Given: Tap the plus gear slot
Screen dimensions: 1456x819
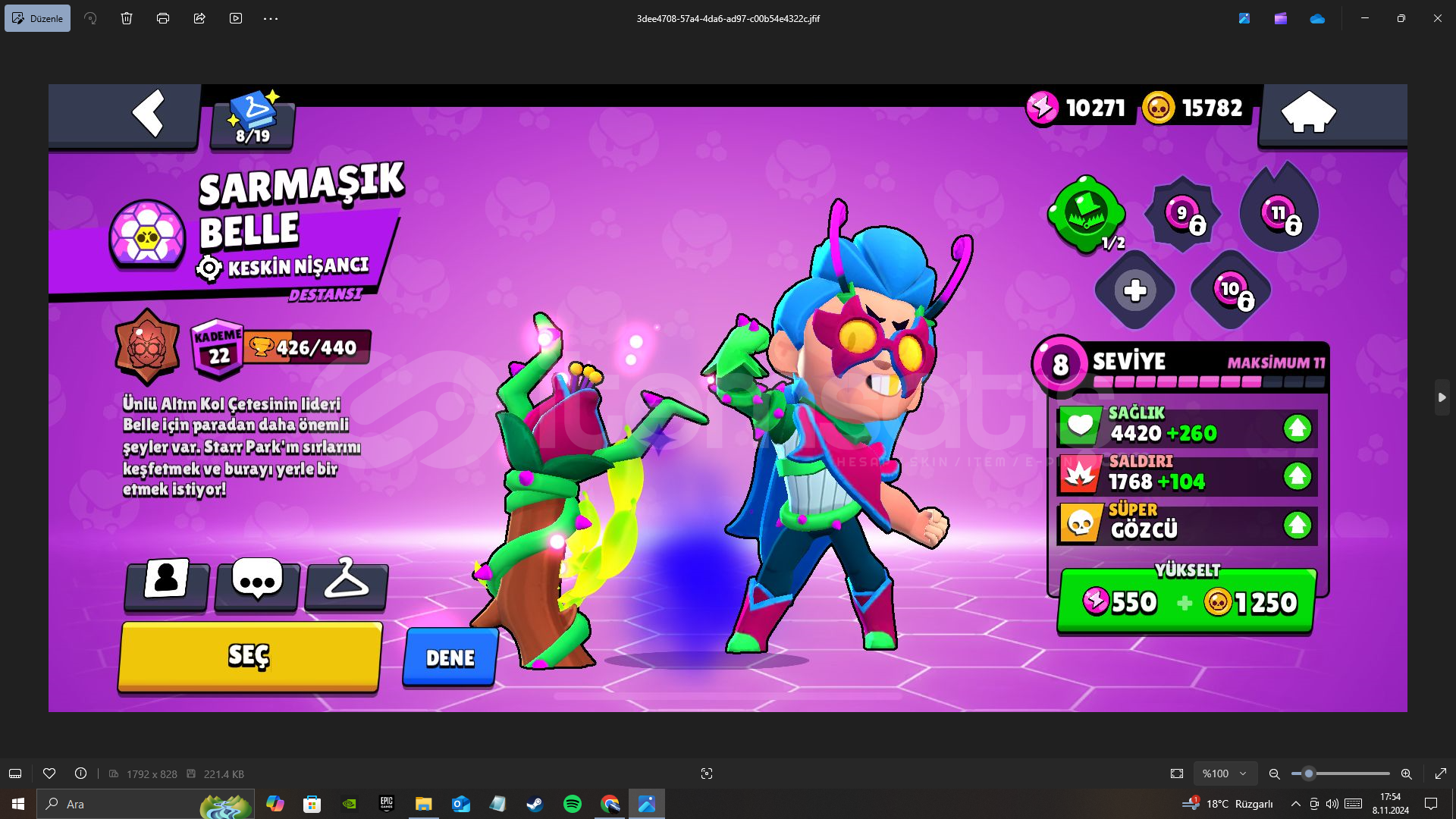Looking at the screenshot, I should (x=1134, y=290).
